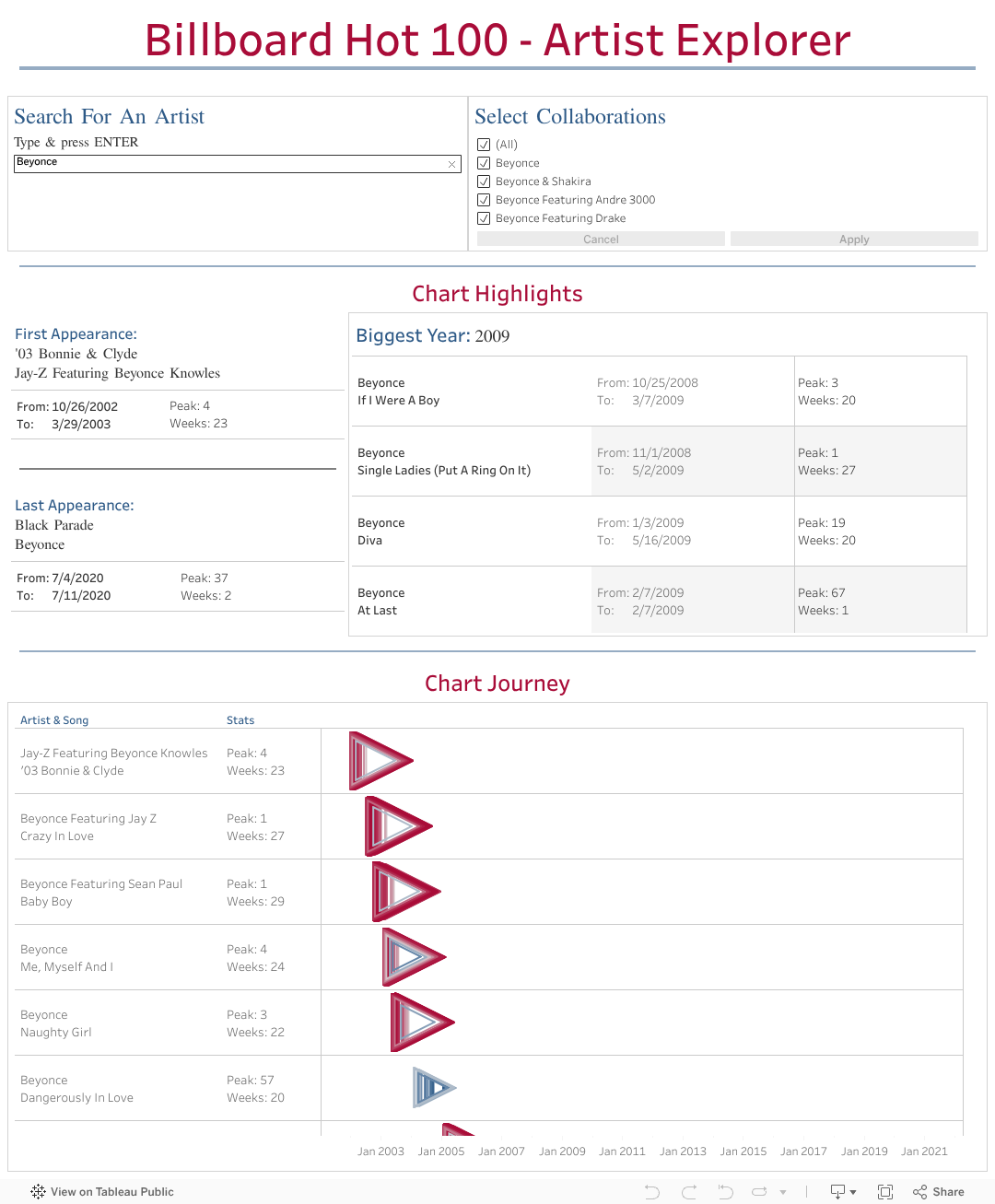The width and height of the screenshot is (995, 1204).
Task: Click the Refresh data icon
Action: tap(759, 1192)
